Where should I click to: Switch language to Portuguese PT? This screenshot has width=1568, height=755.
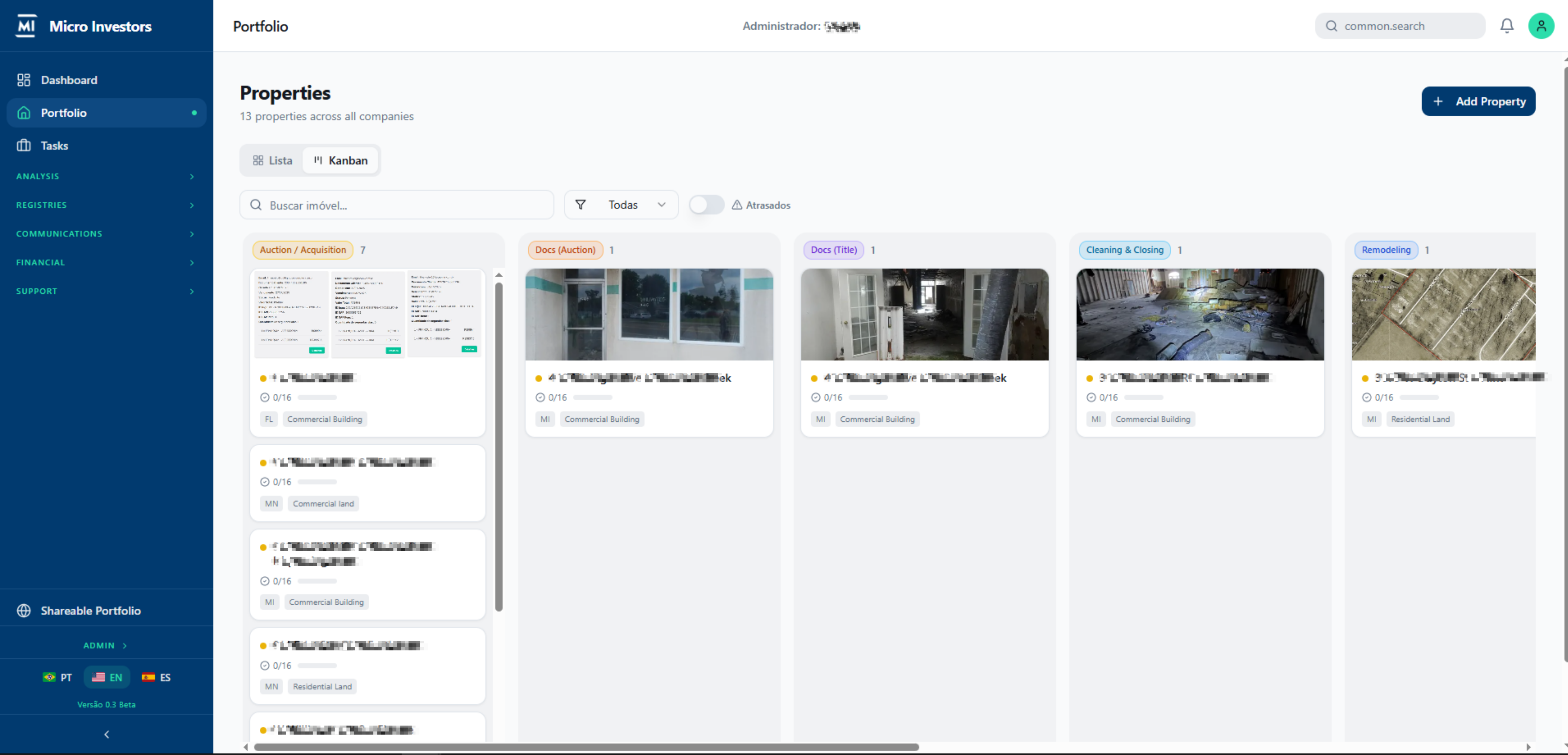point(58,677)
